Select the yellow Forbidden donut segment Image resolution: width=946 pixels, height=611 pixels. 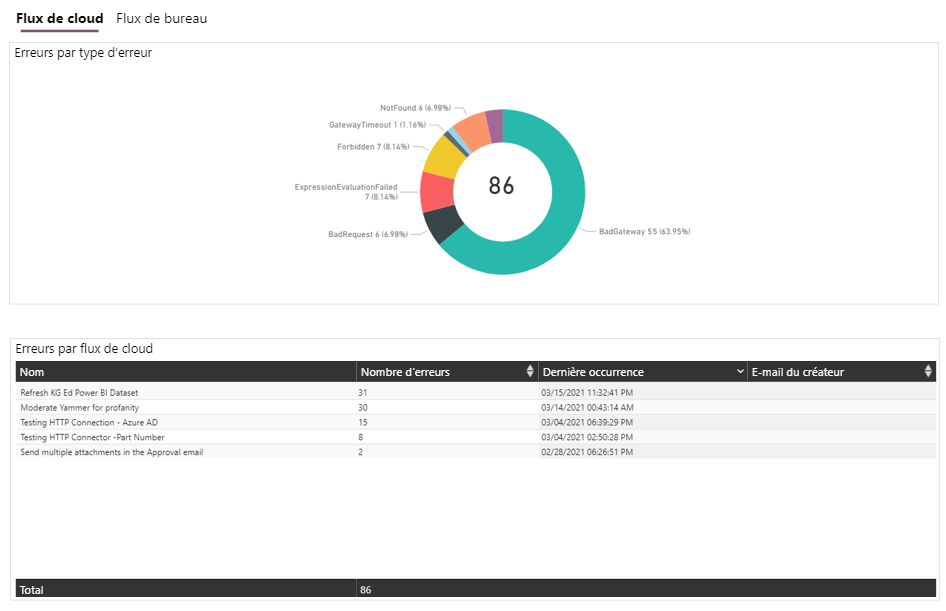(445, 156)
